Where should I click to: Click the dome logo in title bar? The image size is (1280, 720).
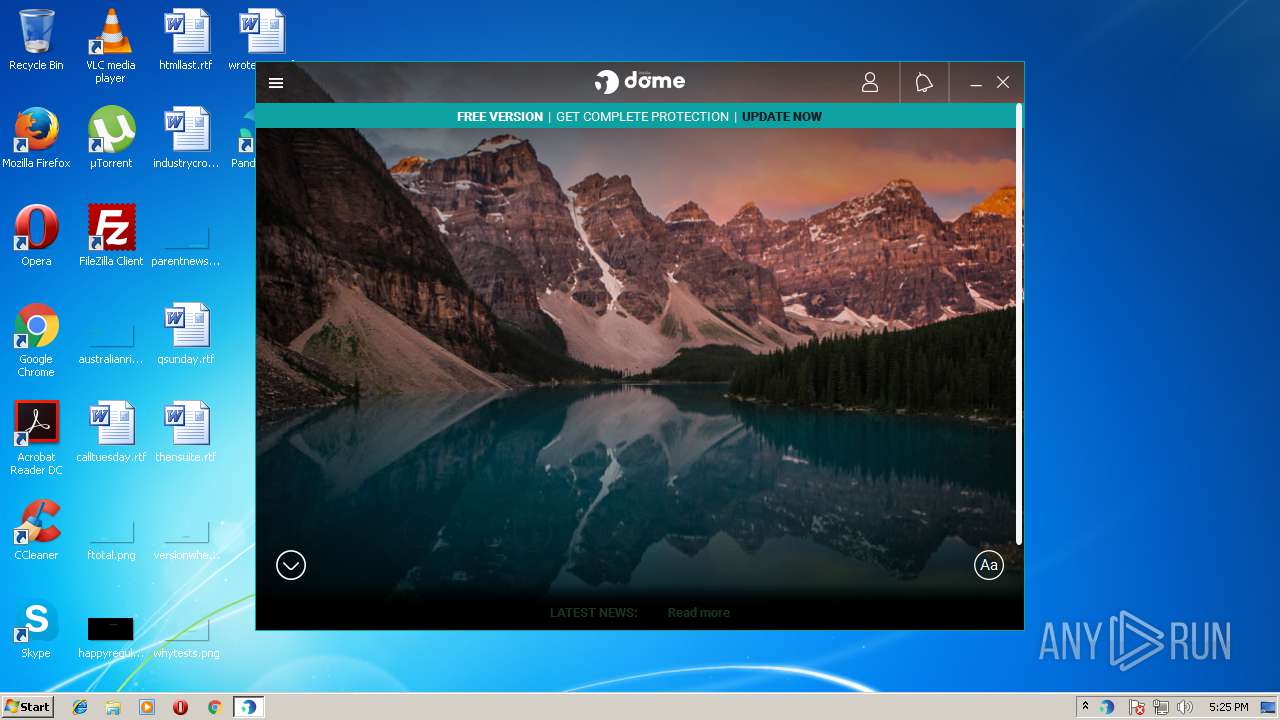click(640, 82)
